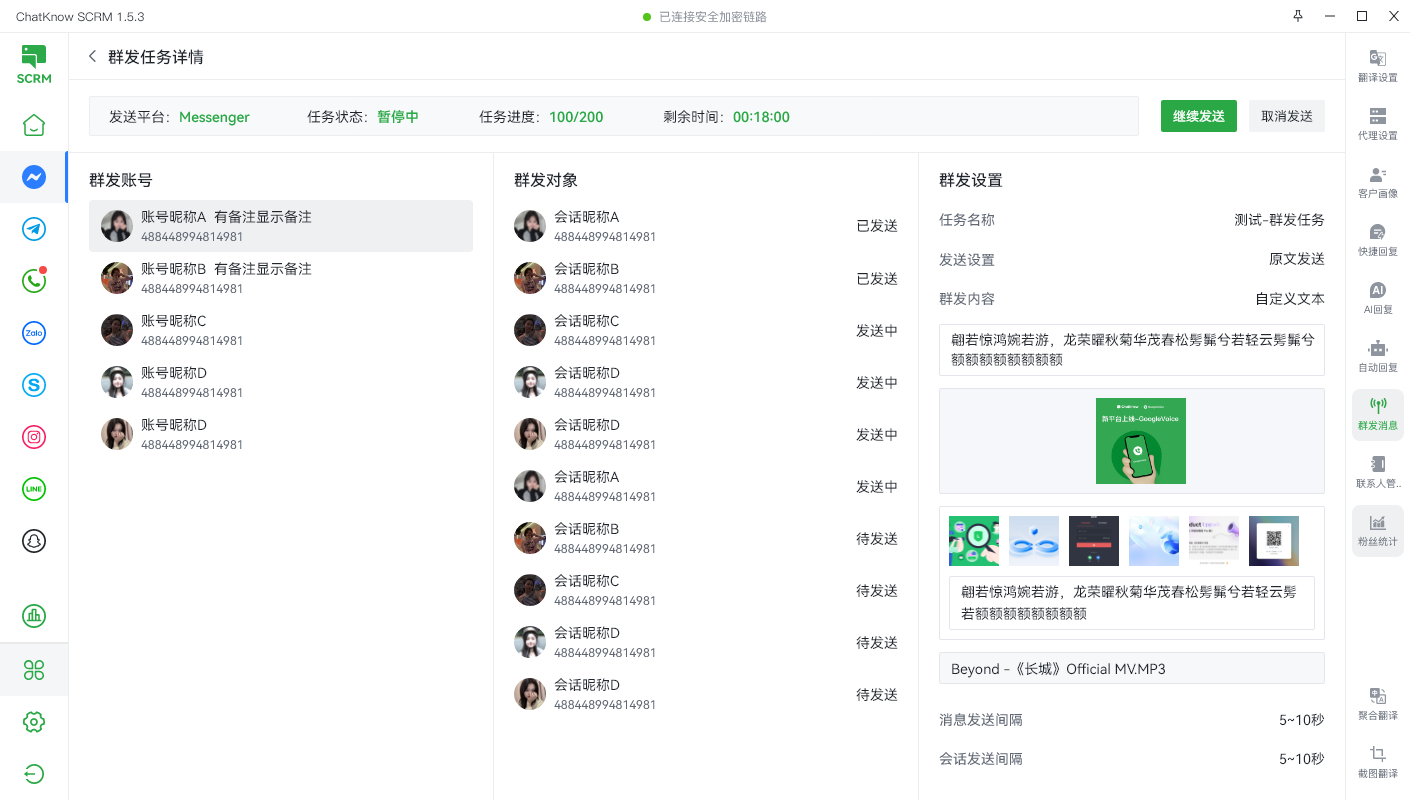Open 代理设置 (proxy settings) panel
Viewport: 1410px width, 800px height.
tap(1377, 125)
